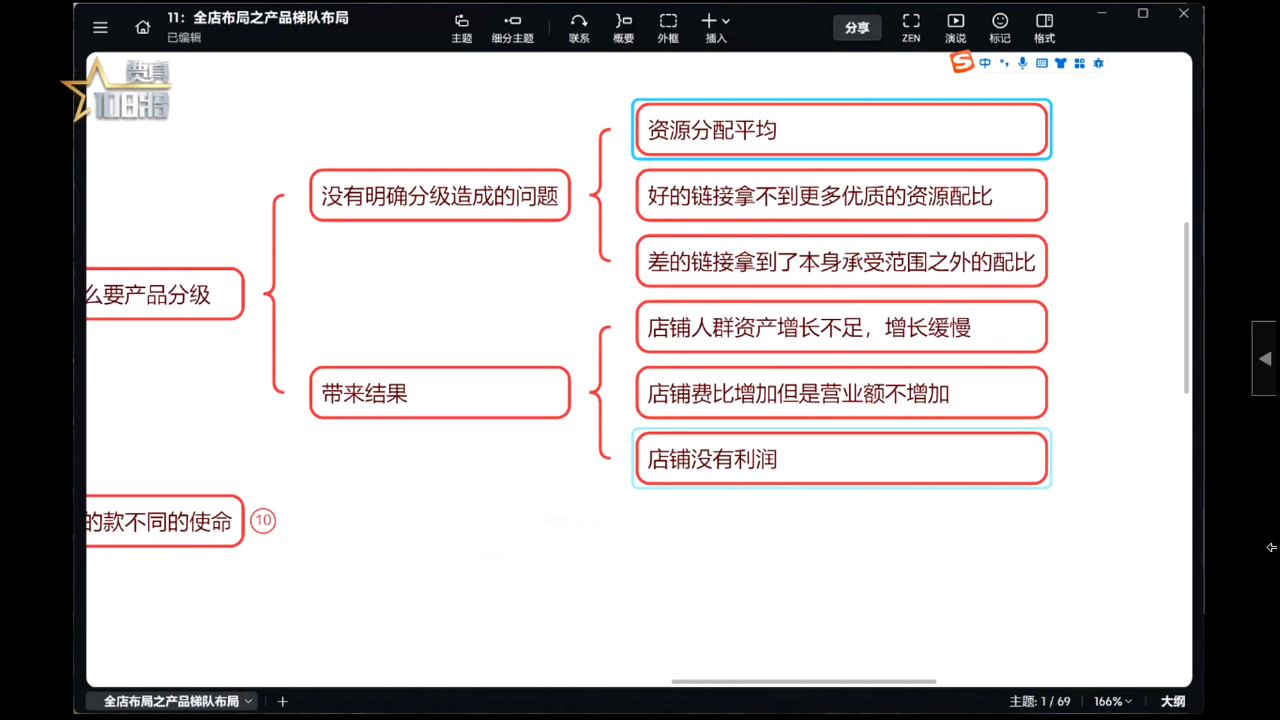
Task: Add a subtopic using the 细分主题 icon
Action: tap(513, 27)
